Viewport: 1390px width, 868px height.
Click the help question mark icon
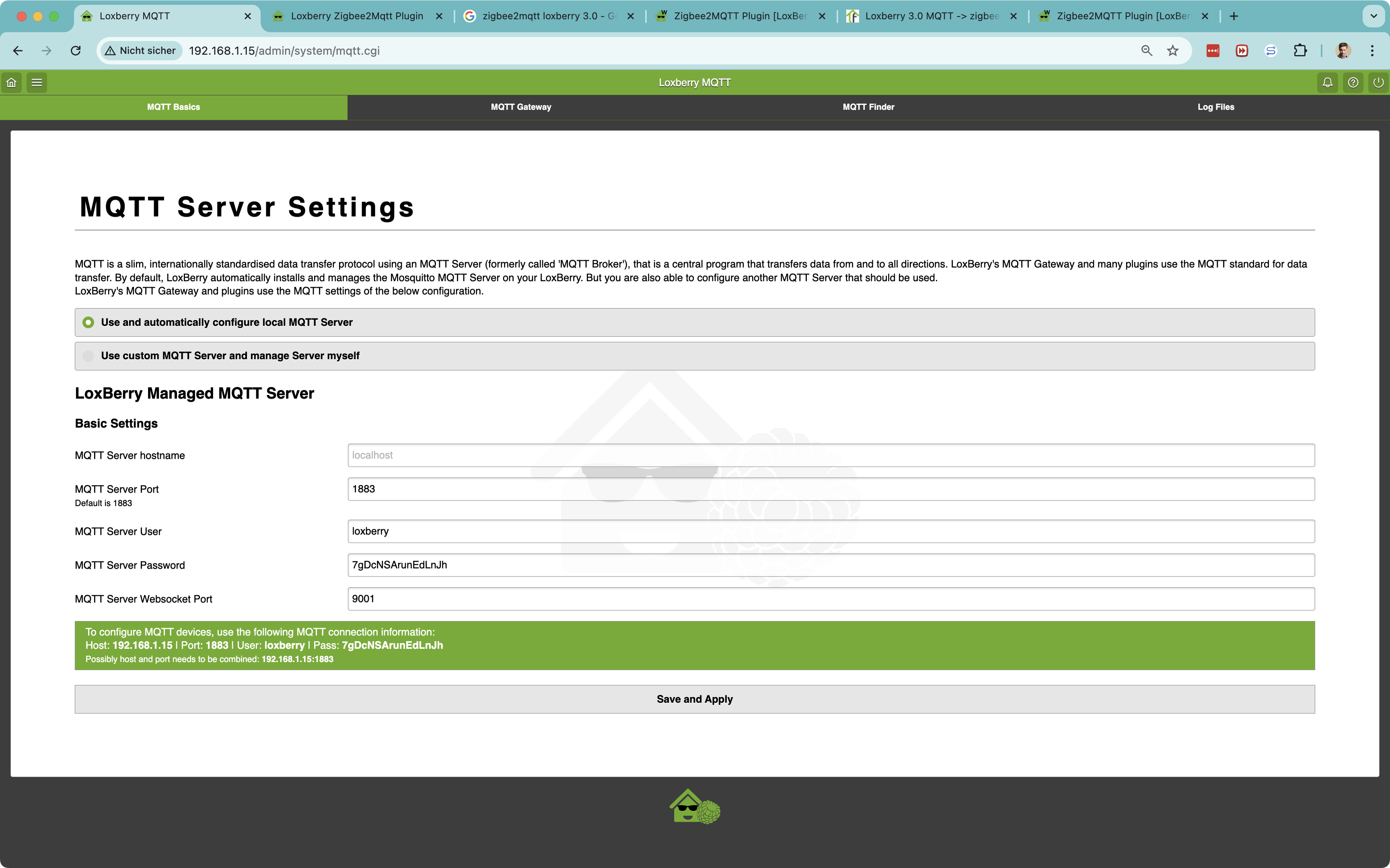tap(1353, 83)
